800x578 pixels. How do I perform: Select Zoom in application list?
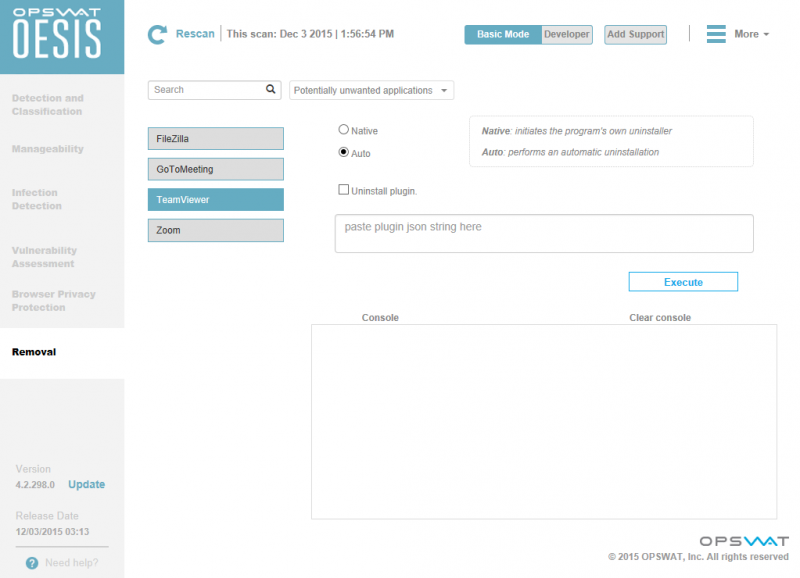[x=216, y=231]
